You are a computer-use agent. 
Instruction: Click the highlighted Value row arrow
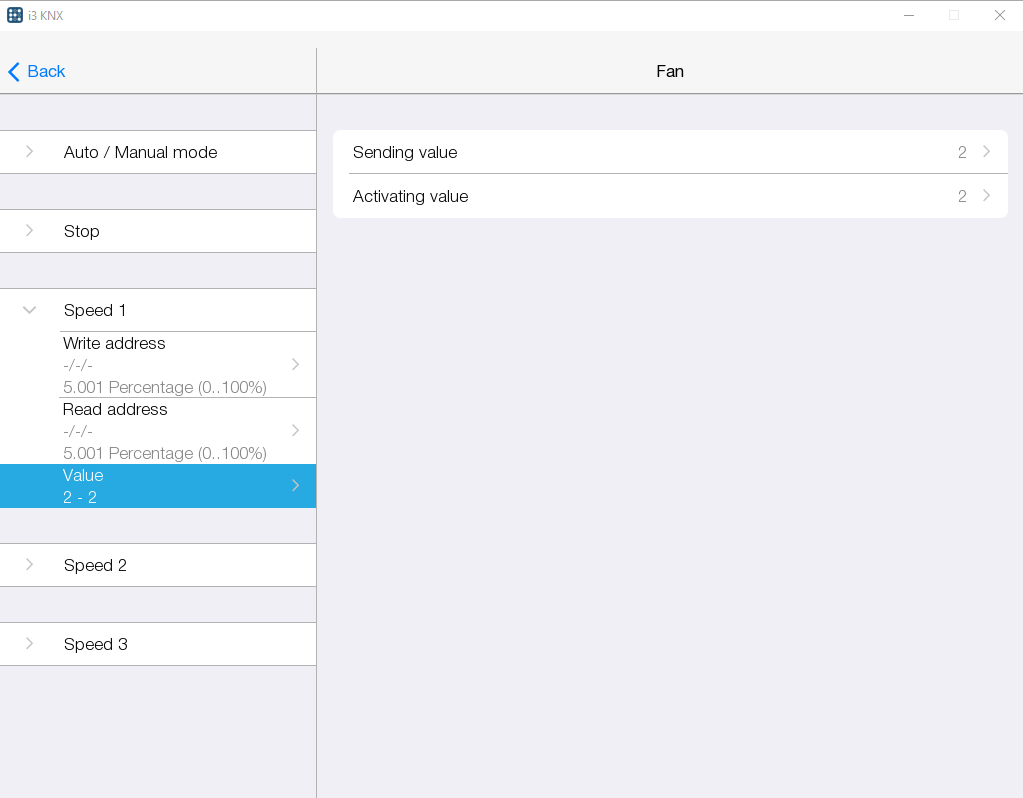click(295, 486)
